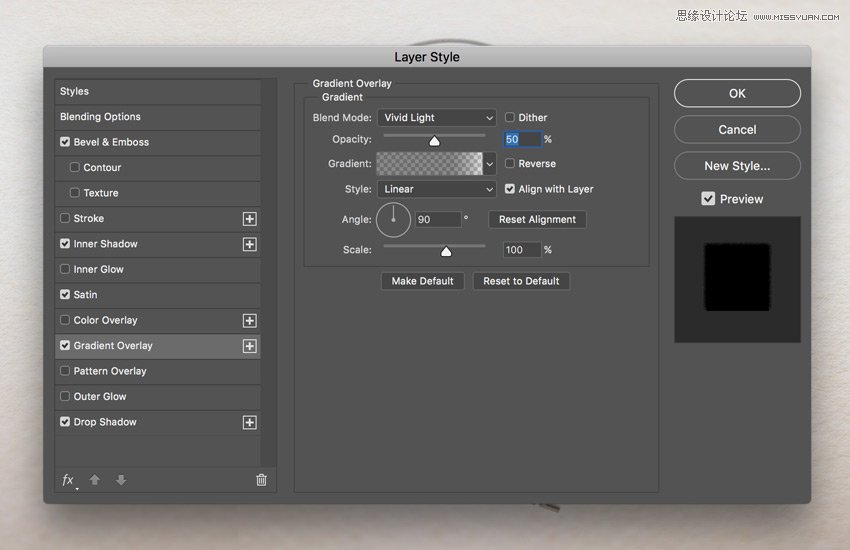
Task: Select Blending Options in the styles list
Action: (100, 117)
